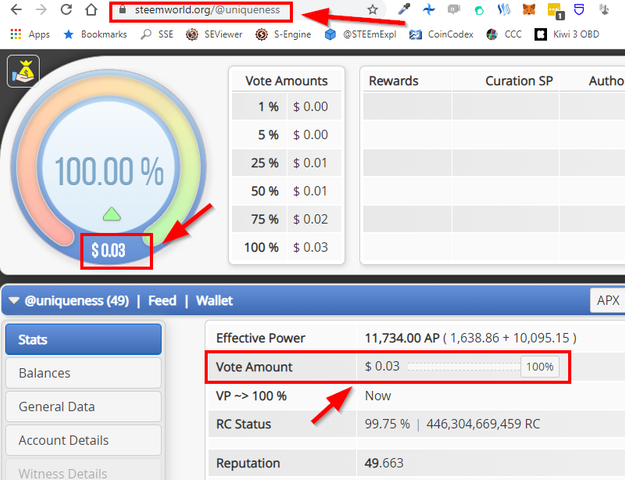
Task: Select the Stats tab
Action: click(83, 339)
